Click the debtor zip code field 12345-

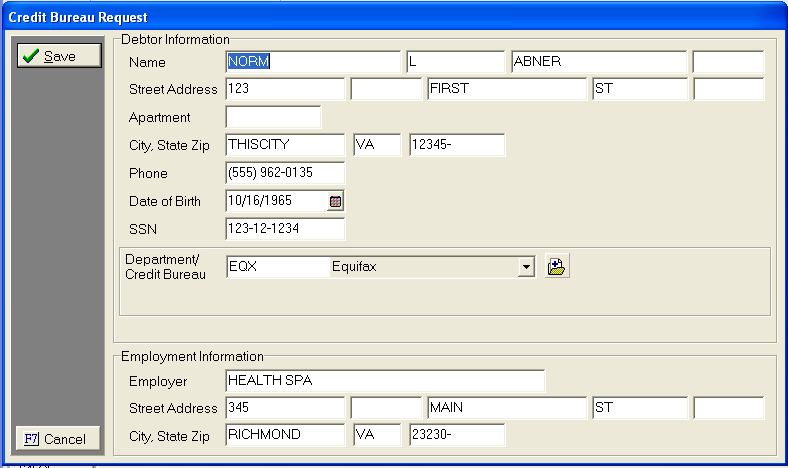(456, 145)
